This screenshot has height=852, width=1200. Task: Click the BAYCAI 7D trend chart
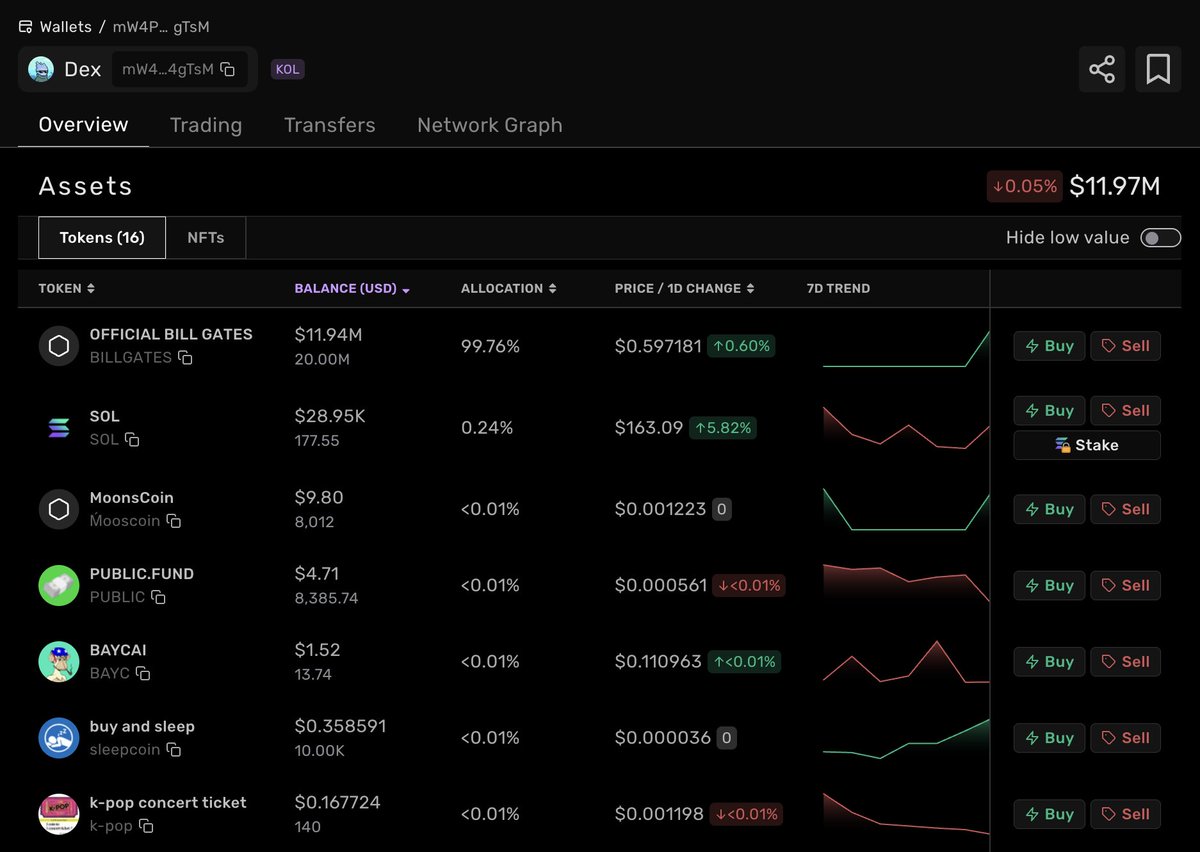(906, 662)
